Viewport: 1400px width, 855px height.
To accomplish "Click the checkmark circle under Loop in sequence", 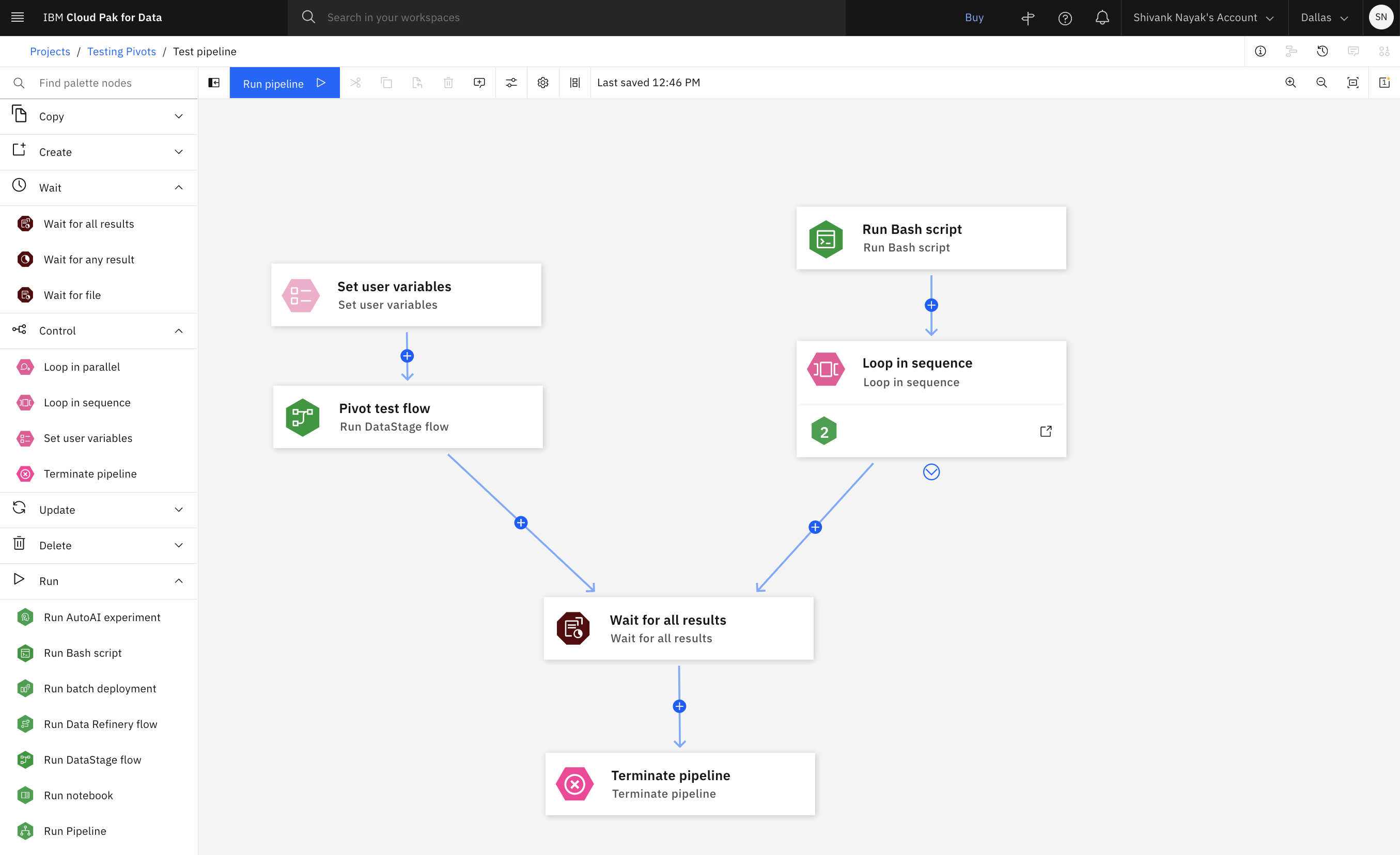I will coord(931,472).
